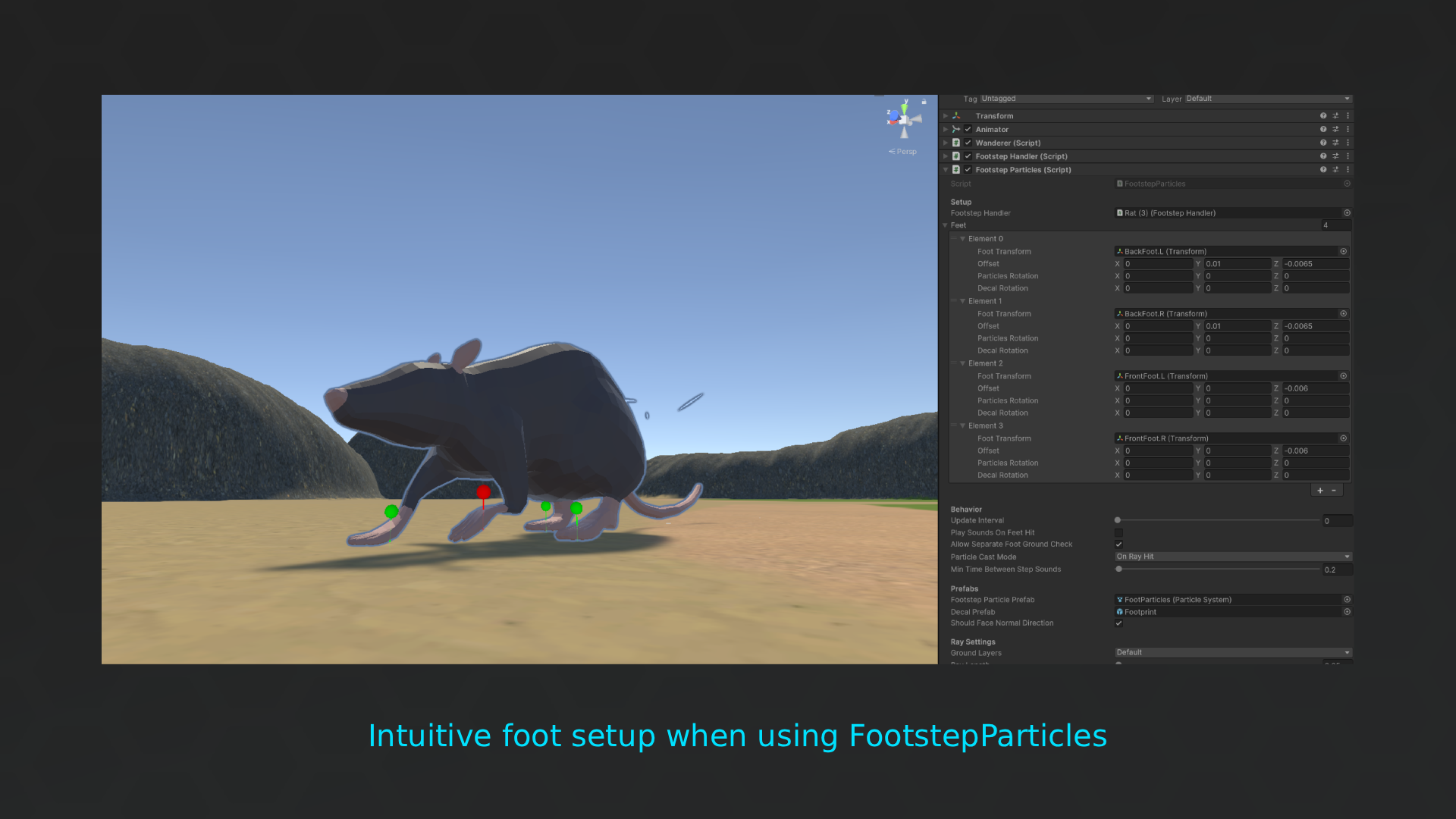Click the object picker for Footstep Handler
This screenshot has height=819, width=1456.
[1347, 213]
